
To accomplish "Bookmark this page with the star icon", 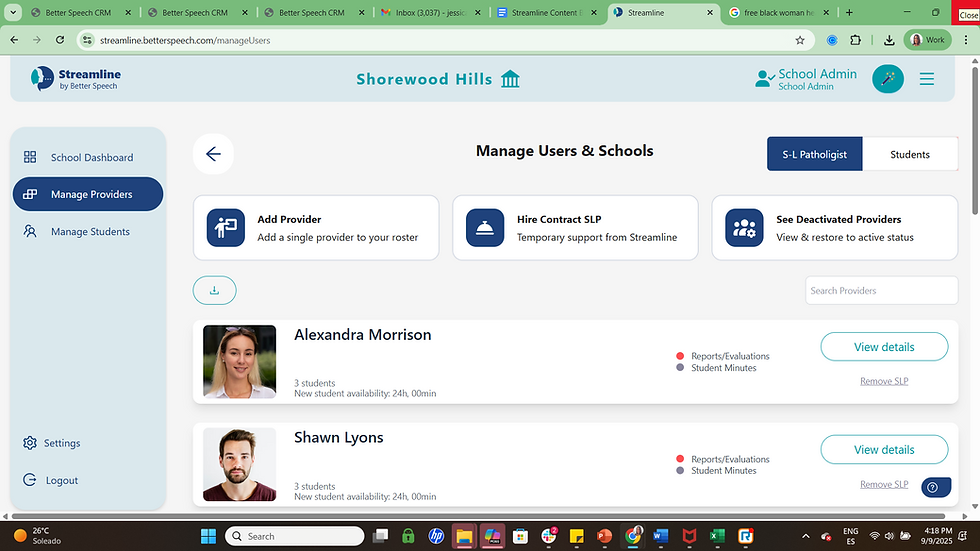I will pyautogui.click(x=800, y=40).
